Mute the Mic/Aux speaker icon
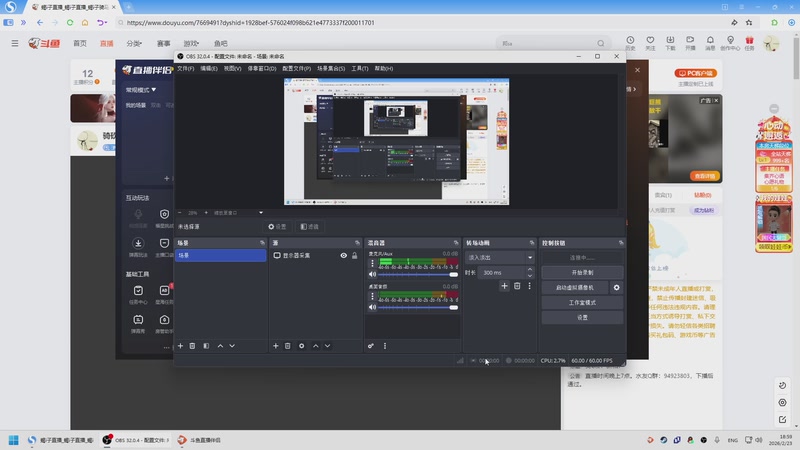This screenshot has width=800, height=450. pos(372,274)
